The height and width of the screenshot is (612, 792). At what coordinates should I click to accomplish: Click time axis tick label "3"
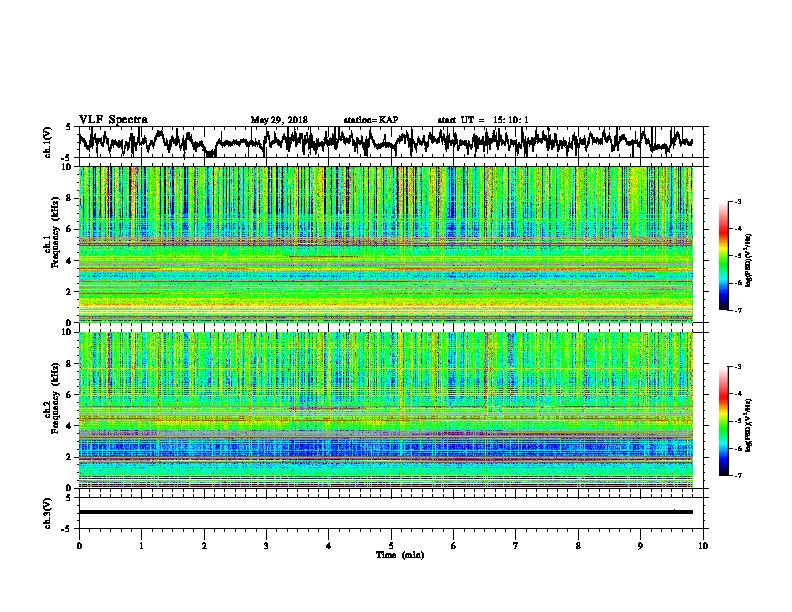(x=266, y=546)
